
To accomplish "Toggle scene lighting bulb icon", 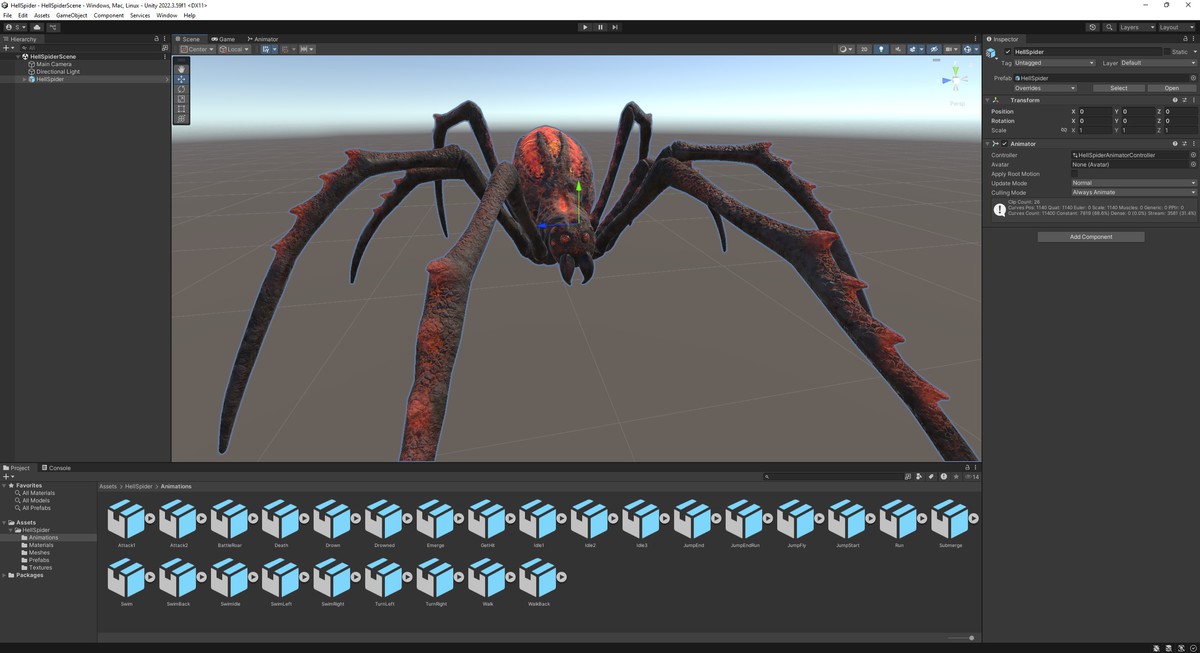I will [881, 49].
